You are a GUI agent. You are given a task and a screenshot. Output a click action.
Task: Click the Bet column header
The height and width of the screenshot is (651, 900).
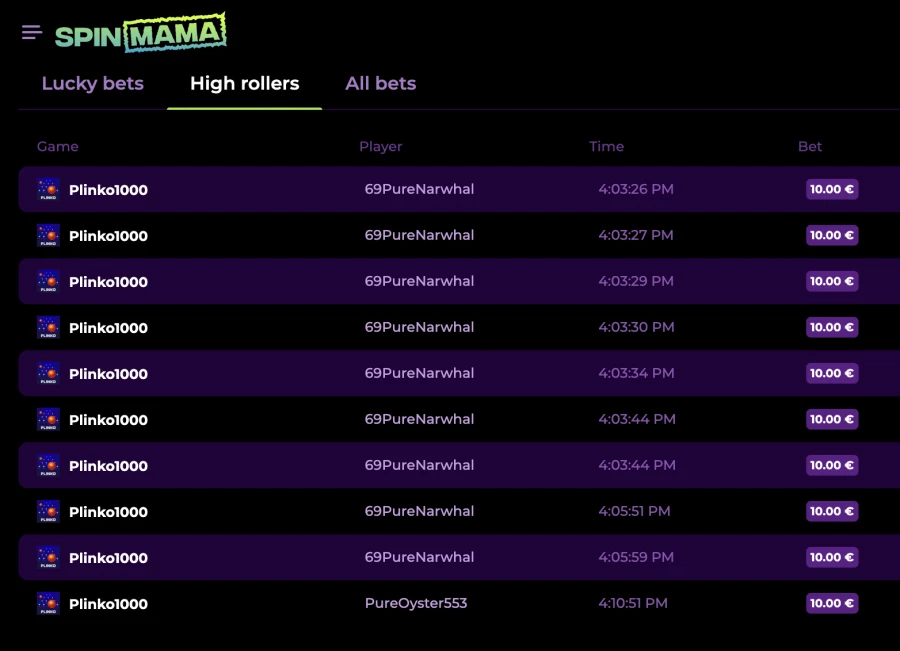click(x=810, y=146)
